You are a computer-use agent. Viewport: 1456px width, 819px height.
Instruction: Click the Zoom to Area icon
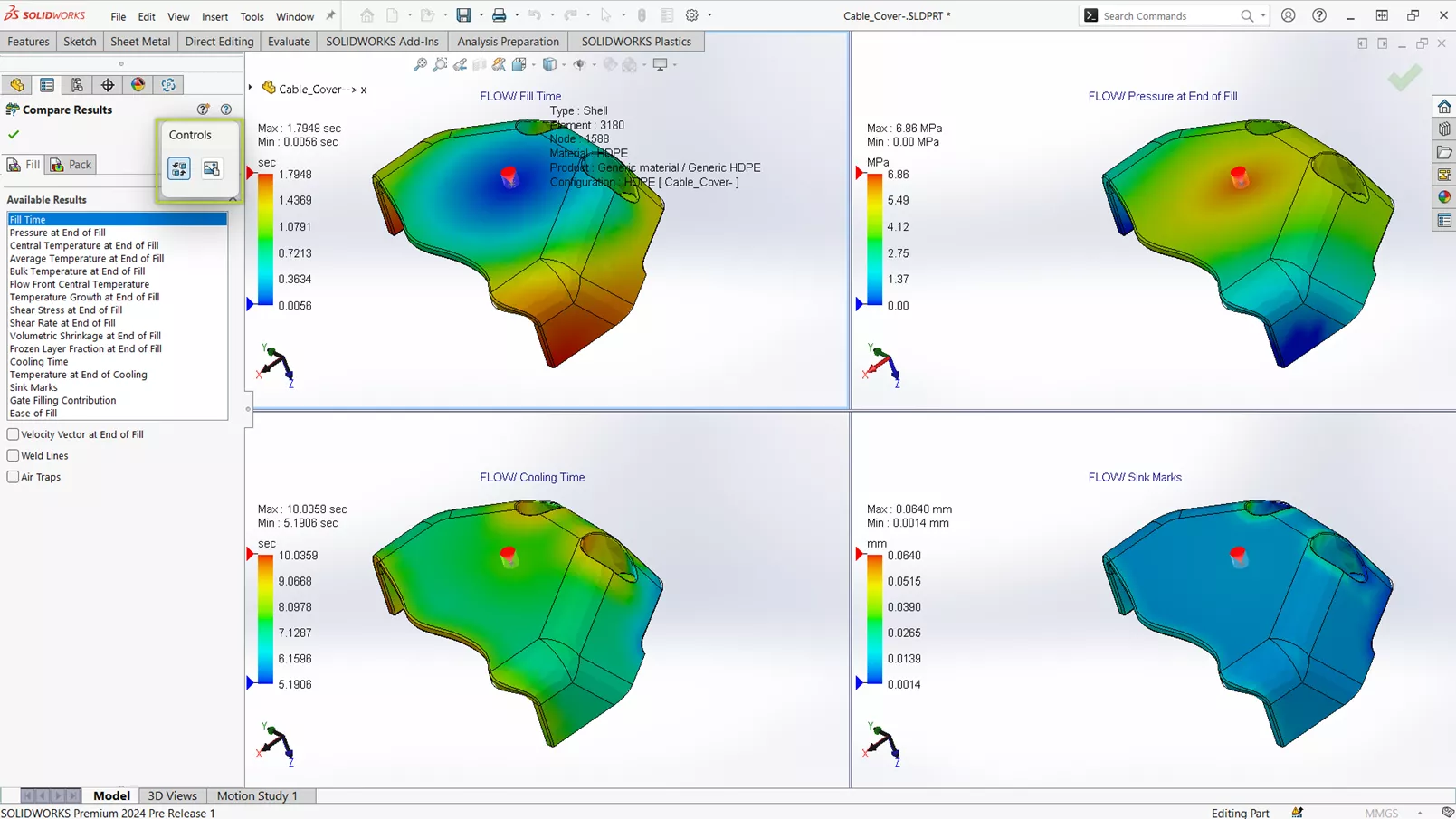click(x=440, y=64)
